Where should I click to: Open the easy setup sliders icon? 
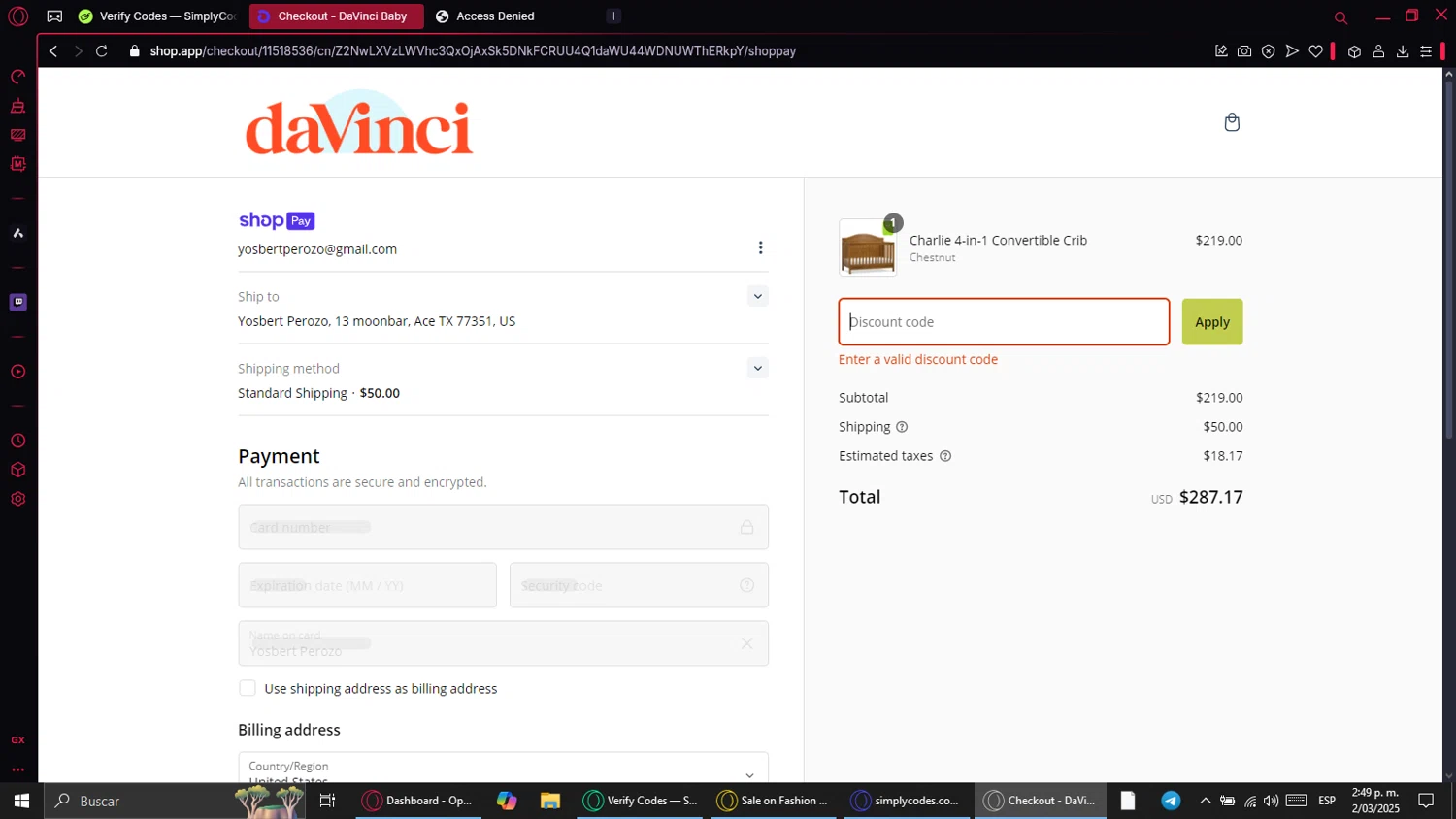tap(1426, 51)
